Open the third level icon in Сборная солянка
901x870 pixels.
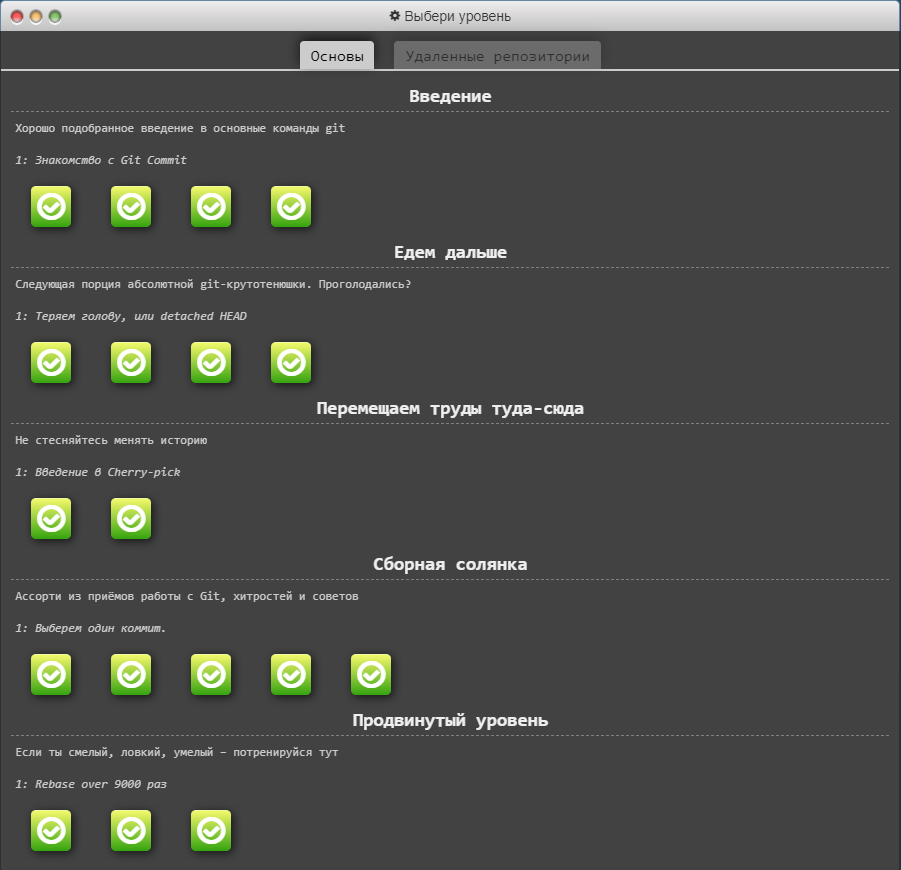(x=211, y=675)
